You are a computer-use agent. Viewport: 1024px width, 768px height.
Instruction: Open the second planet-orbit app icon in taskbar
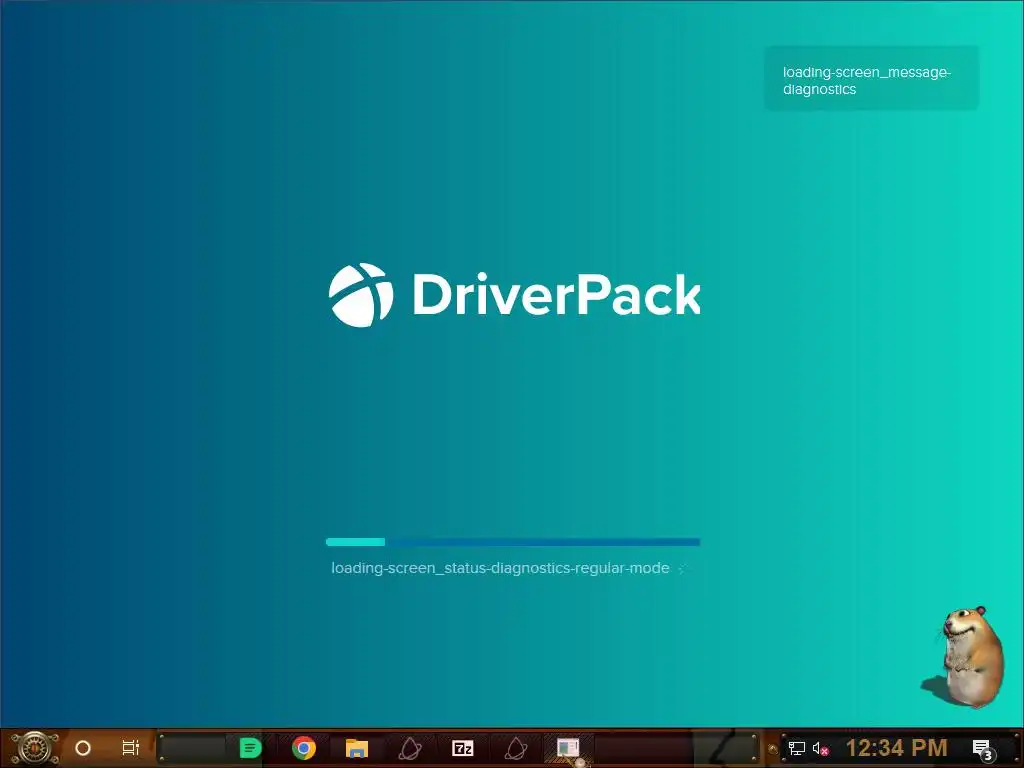pyautogui.click(x=516, y=748)
